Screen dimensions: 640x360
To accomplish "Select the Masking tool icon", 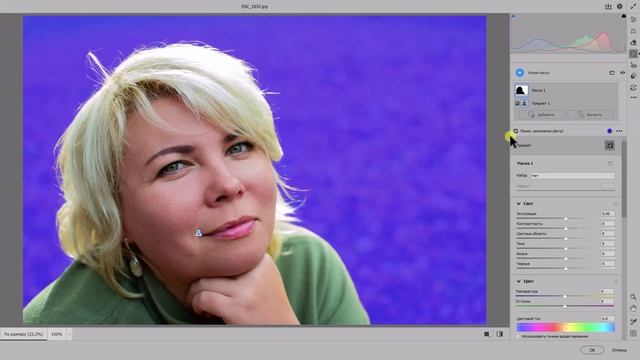I will tap(633, 53).
